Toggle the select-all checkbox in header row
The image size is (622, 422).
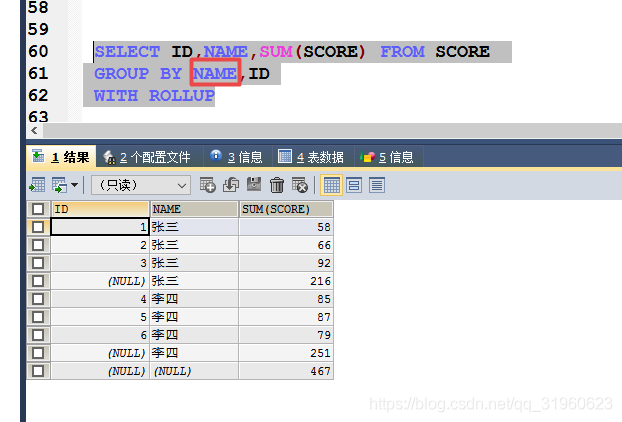tap(38, 209)
